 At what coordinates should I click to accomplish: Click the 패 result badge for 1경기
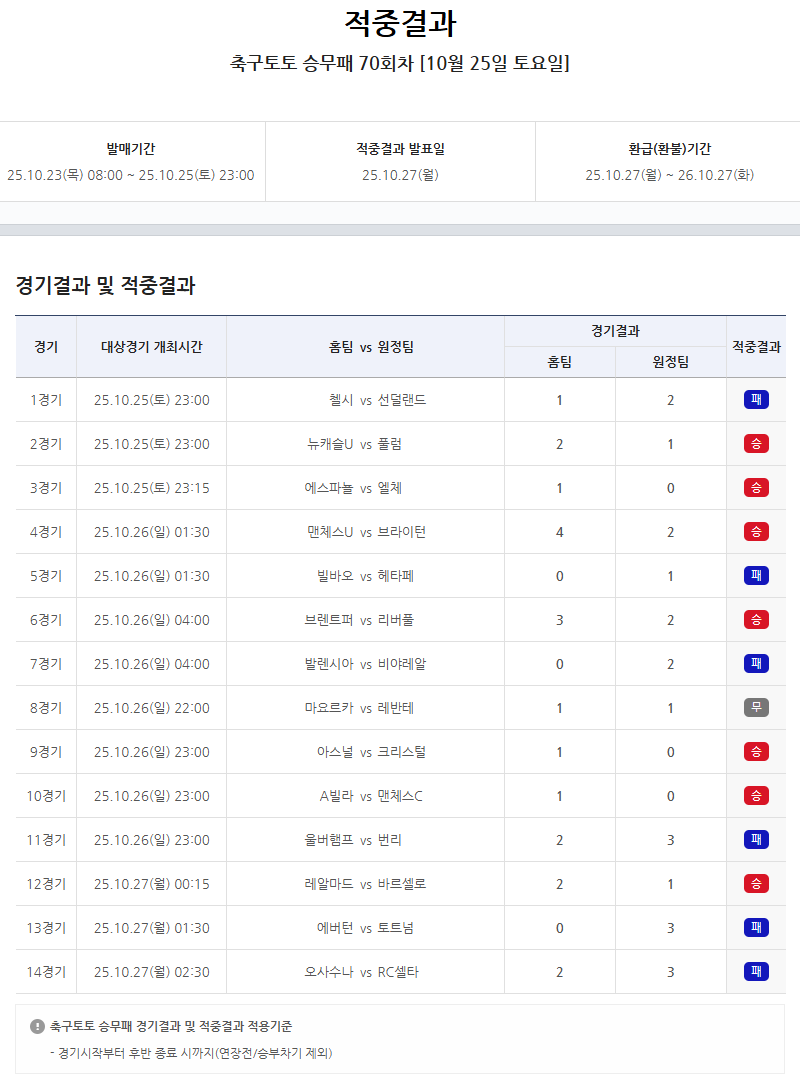coord(756,400)
